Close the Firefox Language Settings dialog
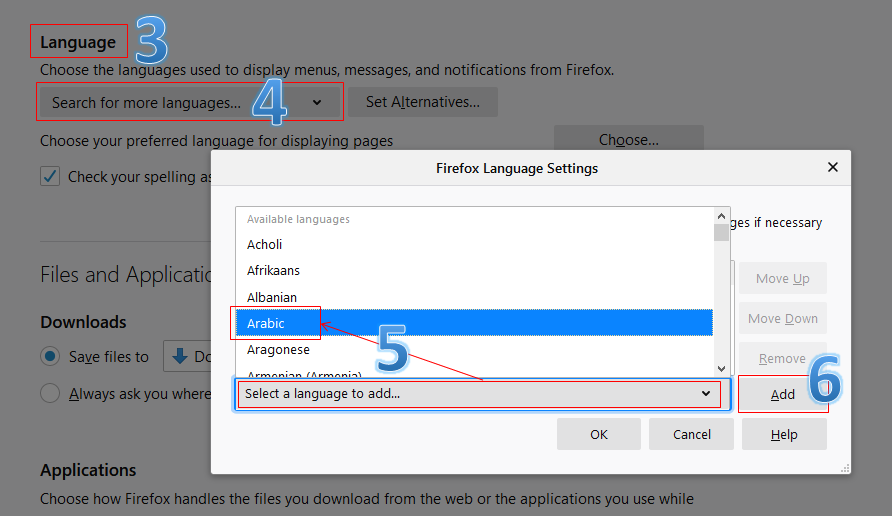This screenshot has width=892, height=516. (832, 168)
